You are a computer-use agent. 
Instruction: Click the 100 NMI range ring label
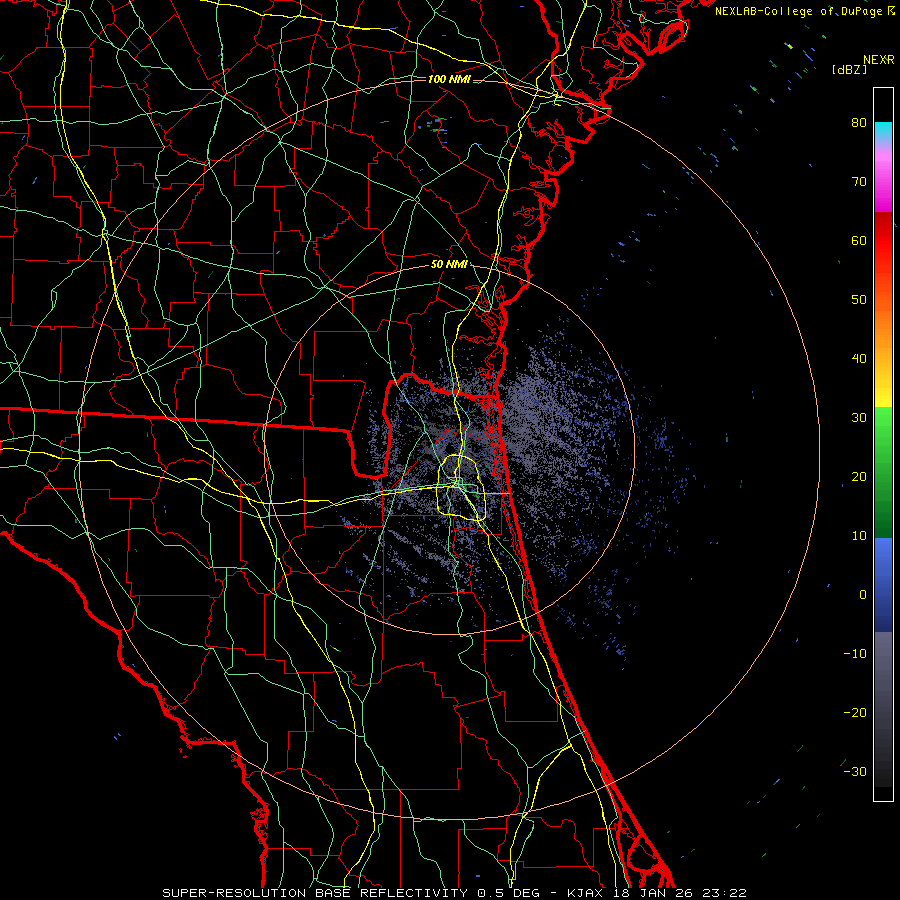(449, 79)
